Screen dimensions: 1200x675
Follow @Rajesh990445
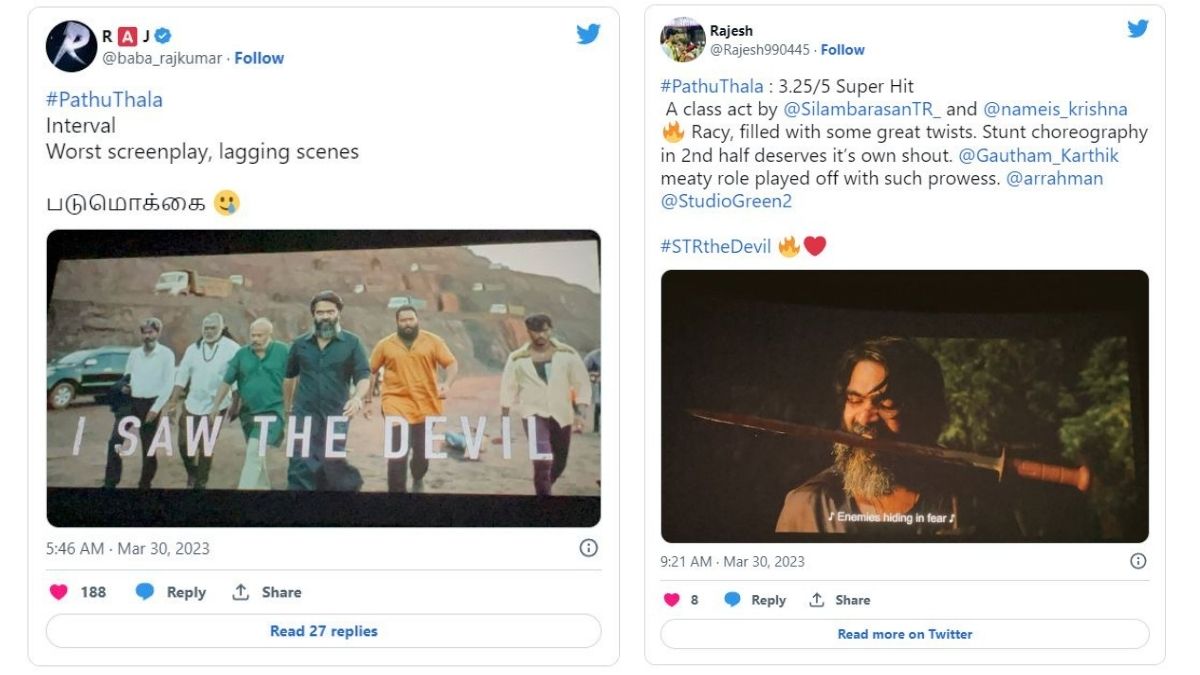(x=842, y=50)
